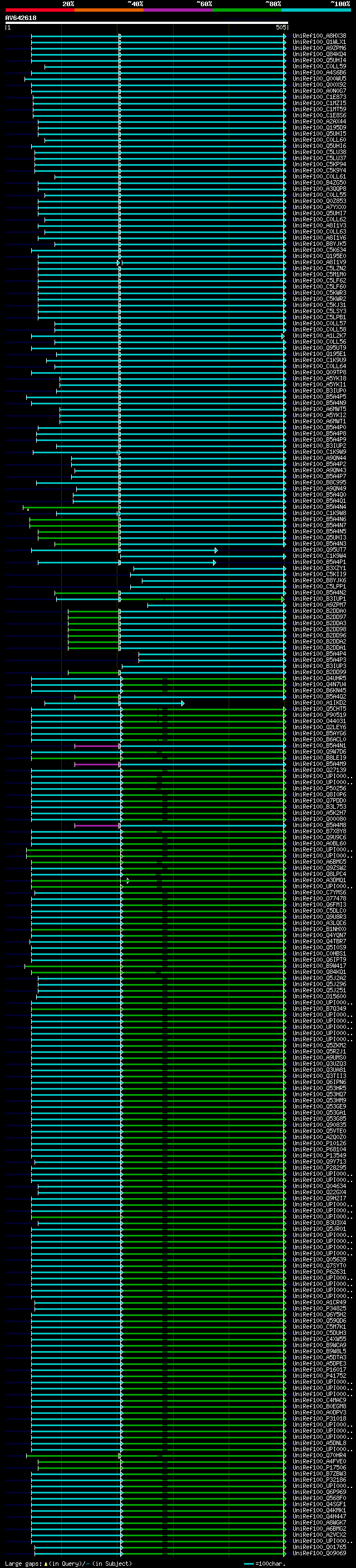356x1568 pixels.
Task: Select label UniRef100_A1IKD2
Action: click(319, 703)
